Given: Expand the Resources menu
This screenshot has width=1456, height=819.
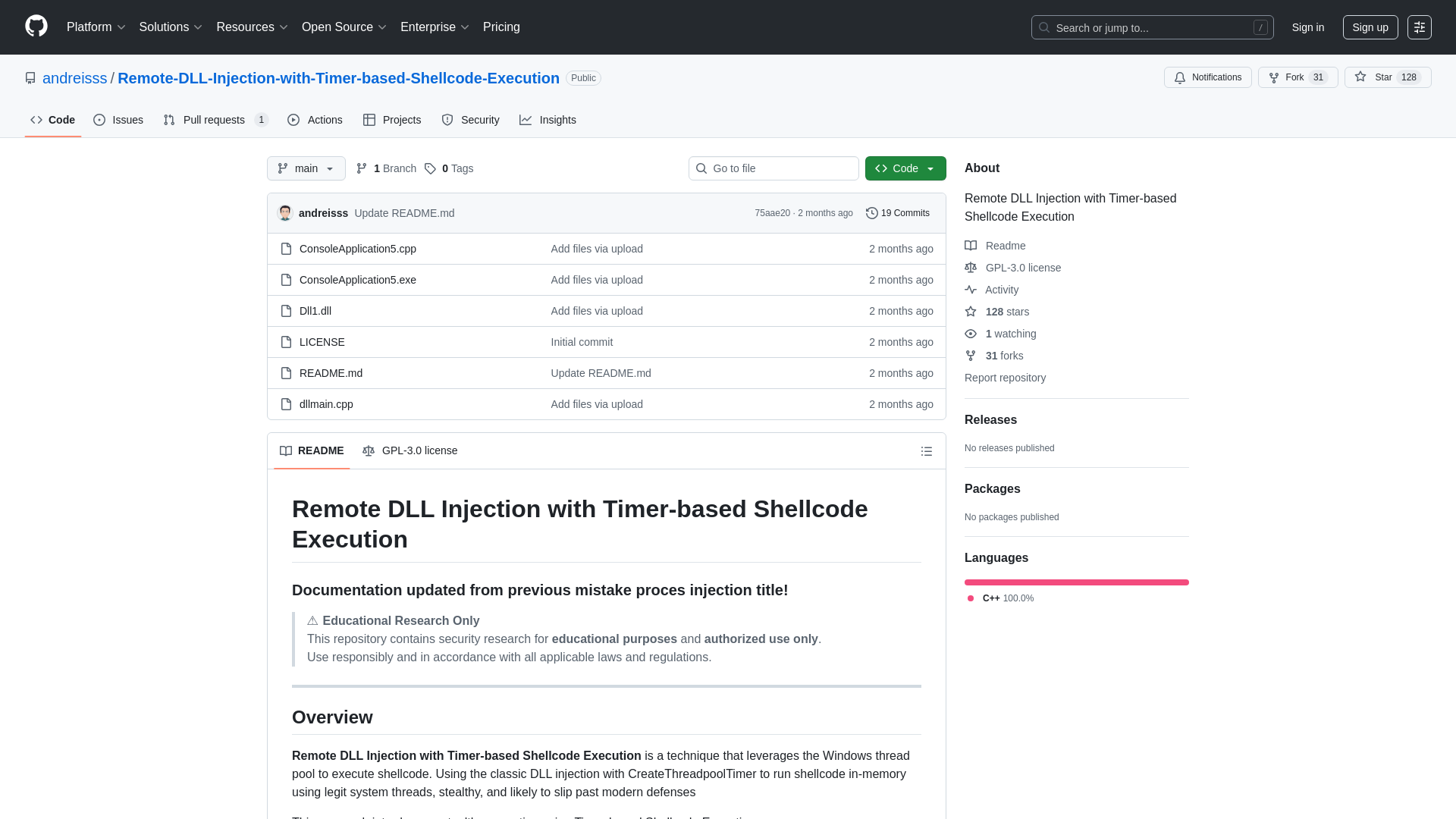Looking at the screenshot, I should pyautogui.click(x=252, y=27).
